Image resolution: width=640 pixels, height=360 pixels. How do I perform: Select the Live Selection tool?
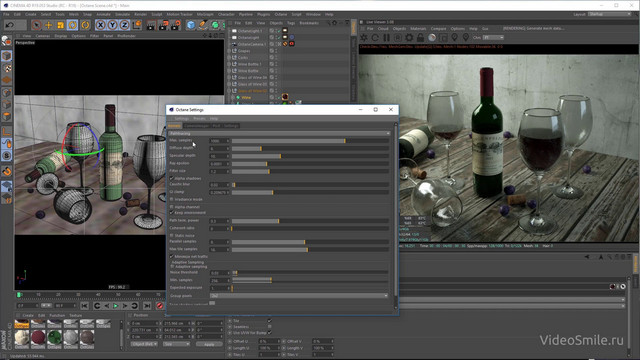pyautogui.click(x=36, y=25)
